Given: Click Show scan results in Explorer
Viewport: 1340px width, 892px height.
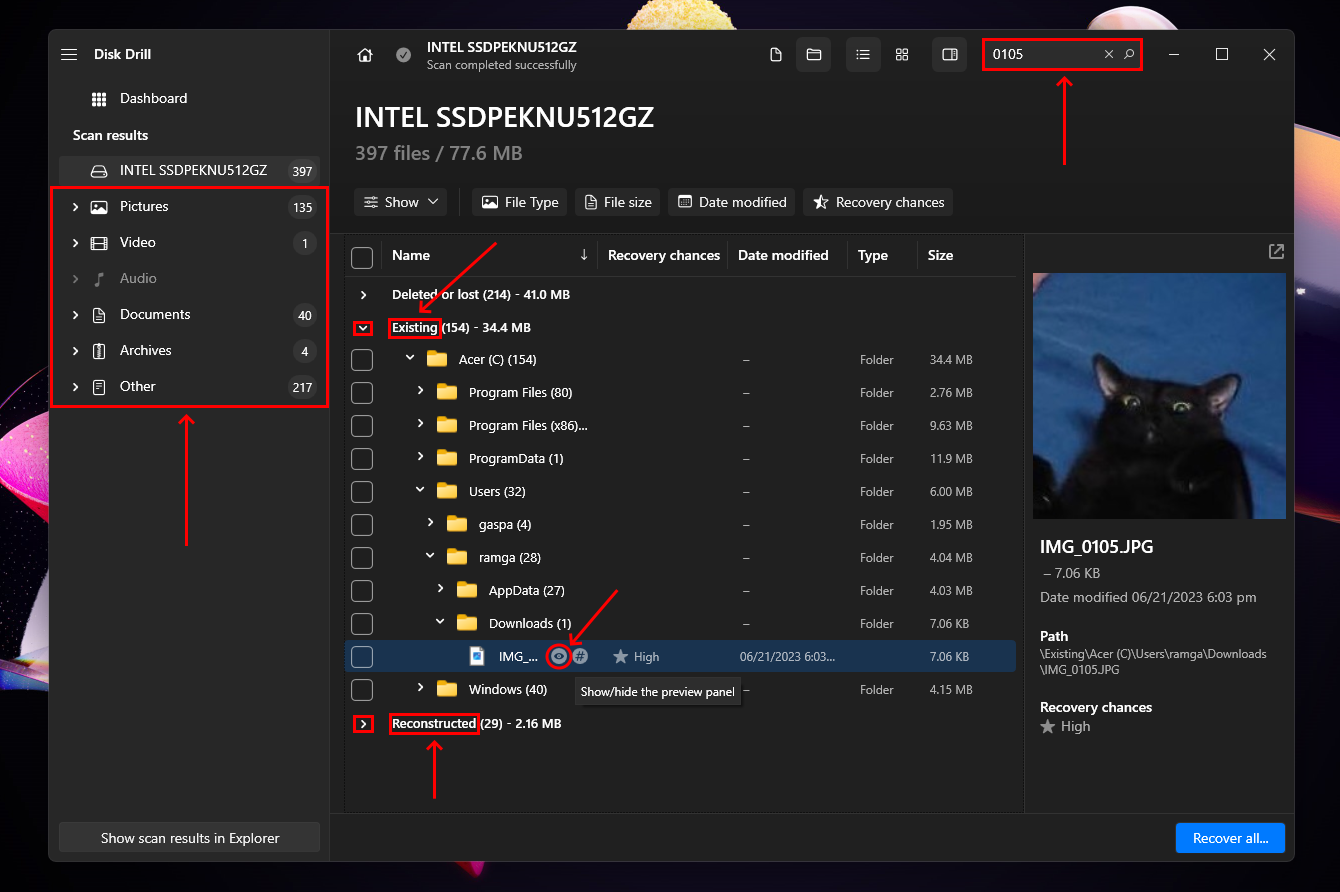Looking at the screenshot, I should point(190,838).
